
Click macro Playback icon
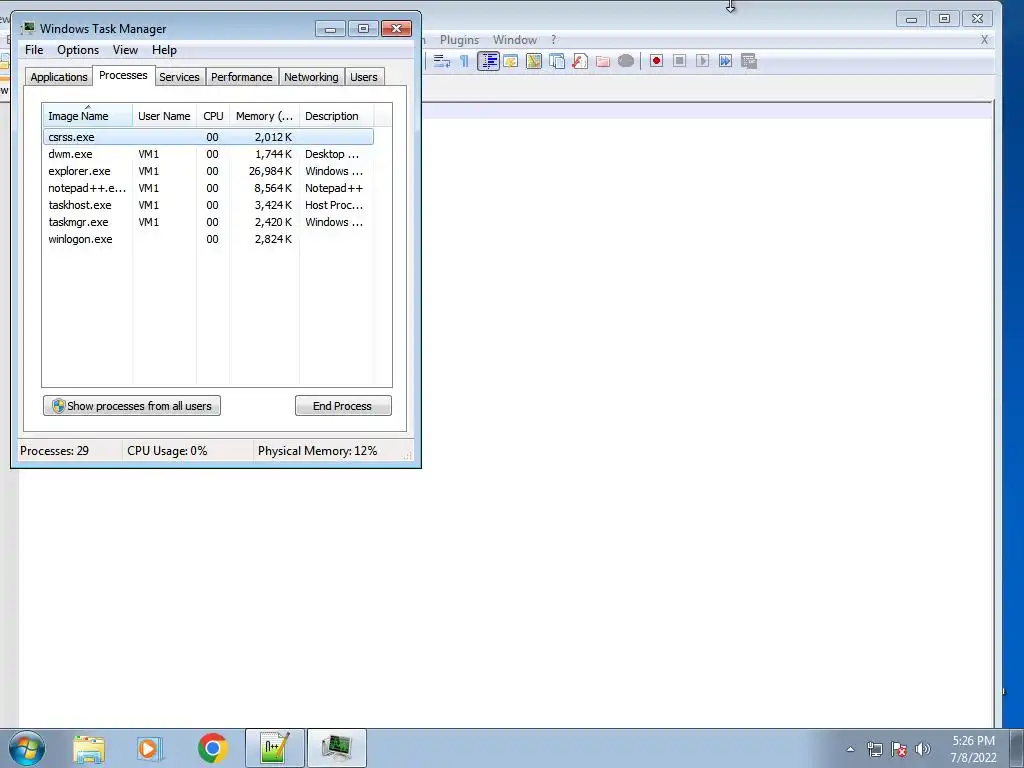[x=702, y=61]
